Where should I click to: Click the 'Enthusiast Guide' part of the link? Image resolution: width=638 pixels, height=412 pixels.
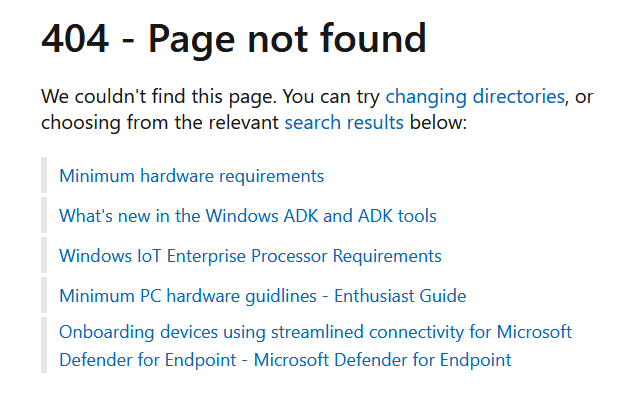tap(401, 296)
